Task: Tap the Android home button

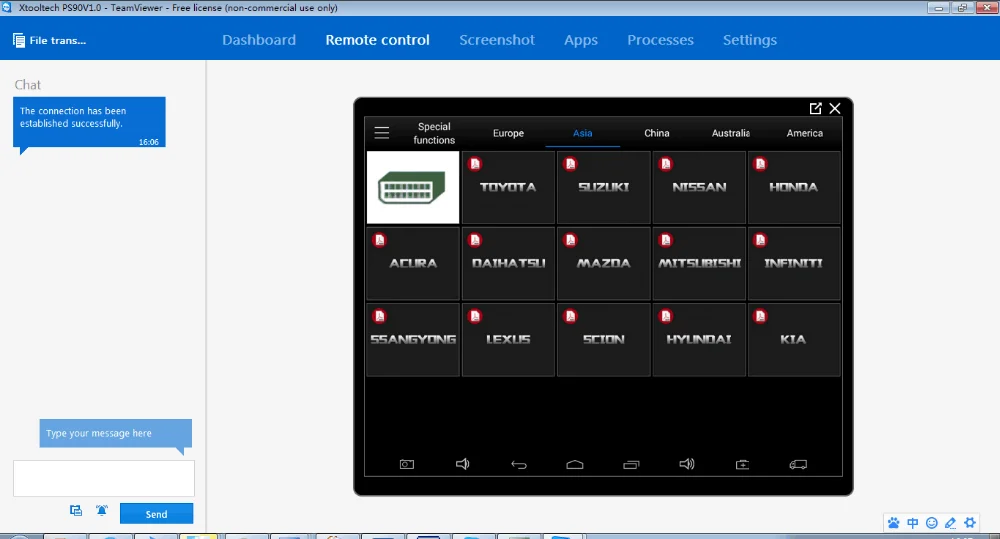Action: (575, 464)
